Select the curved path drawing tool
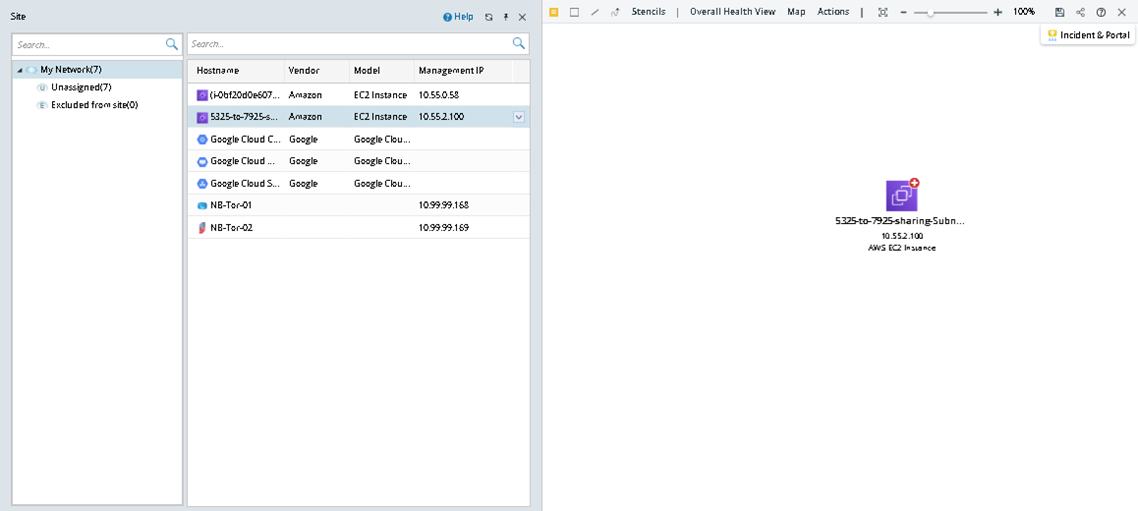1138x511 pixels. click(x=615, y=12)
